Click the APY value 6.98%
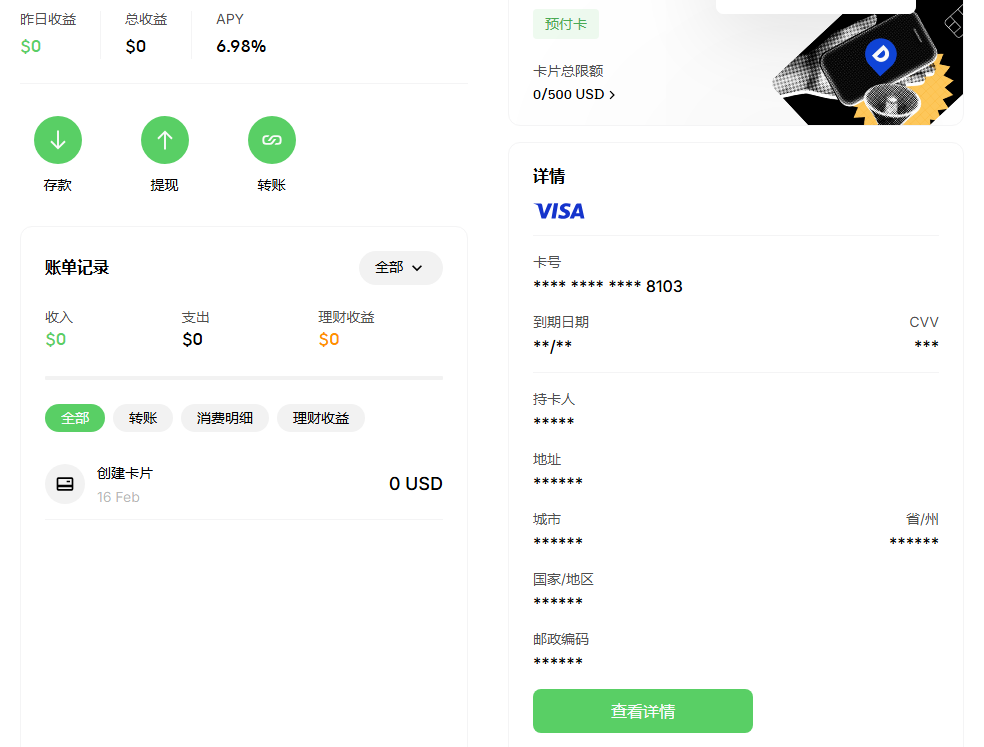This screenshot has width=984, height=747. tap(241, 46)
